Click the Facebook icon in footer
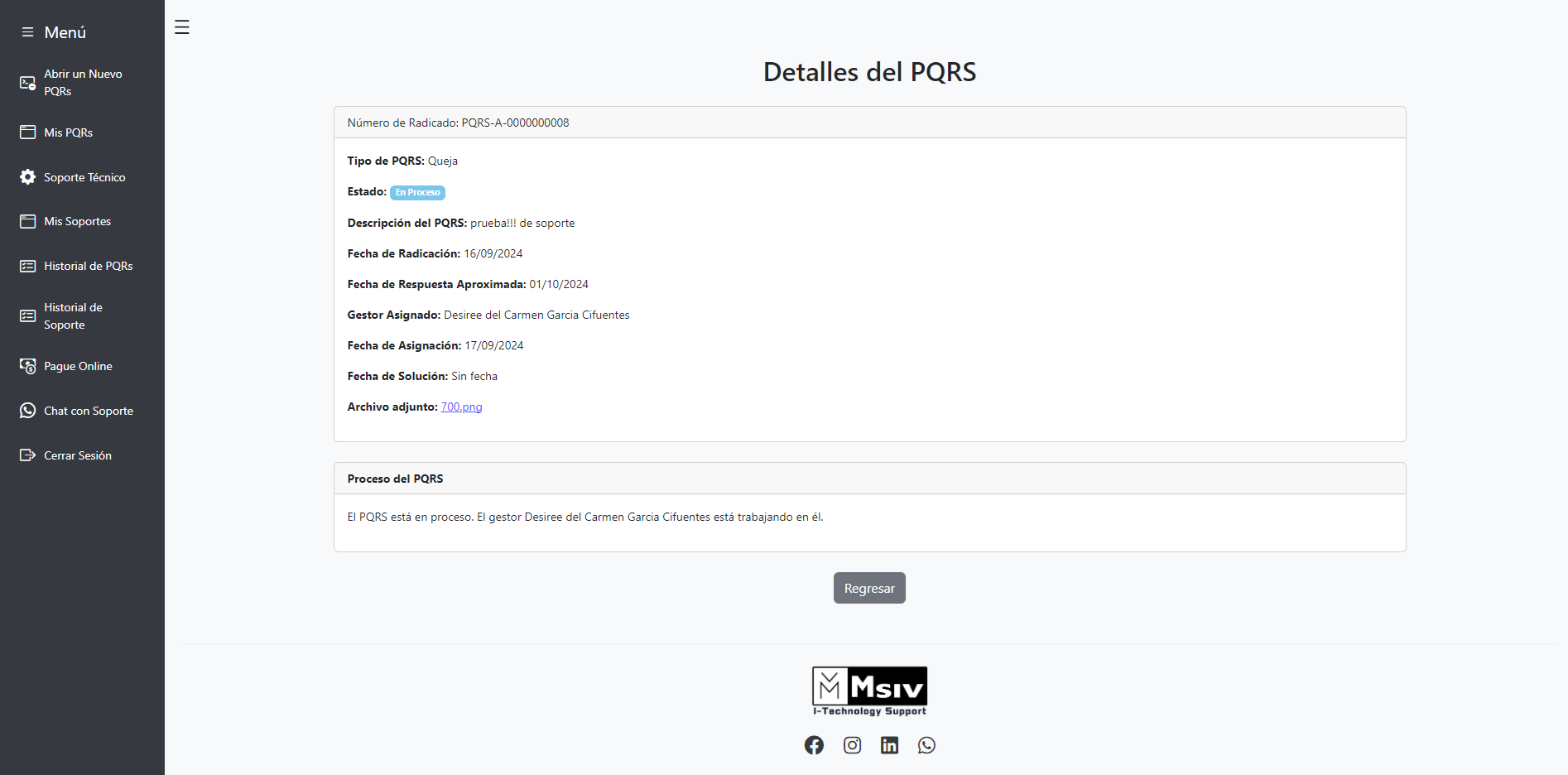The width and height of the screenshot is (1568, 775). point(814,745)
